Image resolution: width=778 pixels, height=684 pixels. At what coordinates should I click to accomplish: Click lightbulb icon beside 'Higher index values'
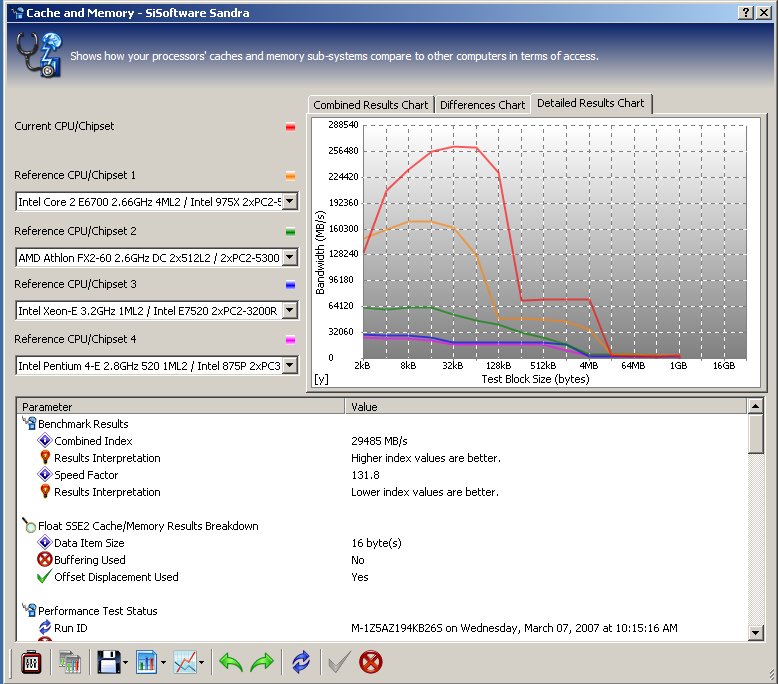pyautogui.click(x=45, y=457)
